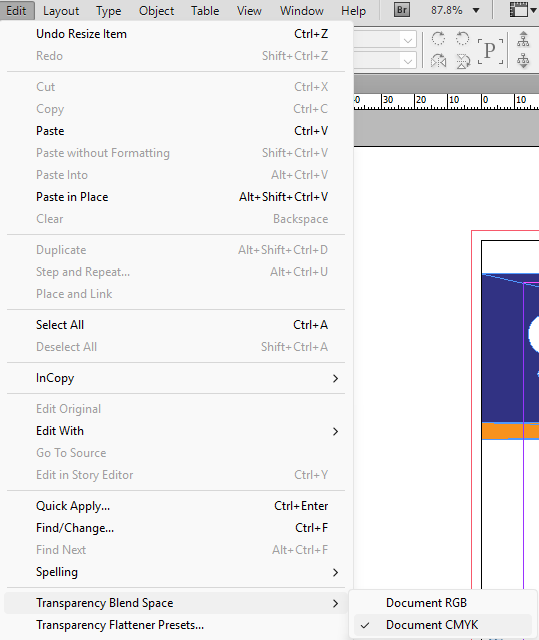Click Rotate 90° Counter-clockwise icon
This screenshot has height=640, width=539.
coord(463,39)
